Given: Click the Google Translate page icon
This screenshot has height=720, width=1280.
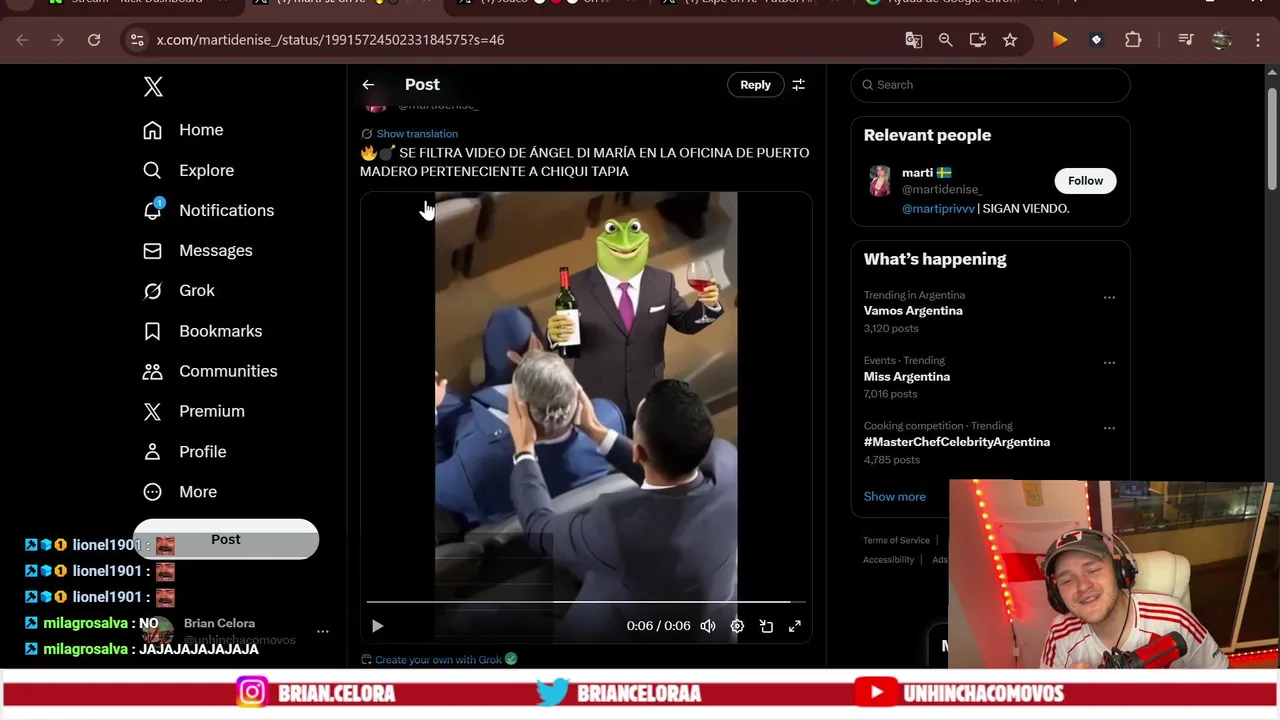Looking at the screenshot, I should click(913, 40).
